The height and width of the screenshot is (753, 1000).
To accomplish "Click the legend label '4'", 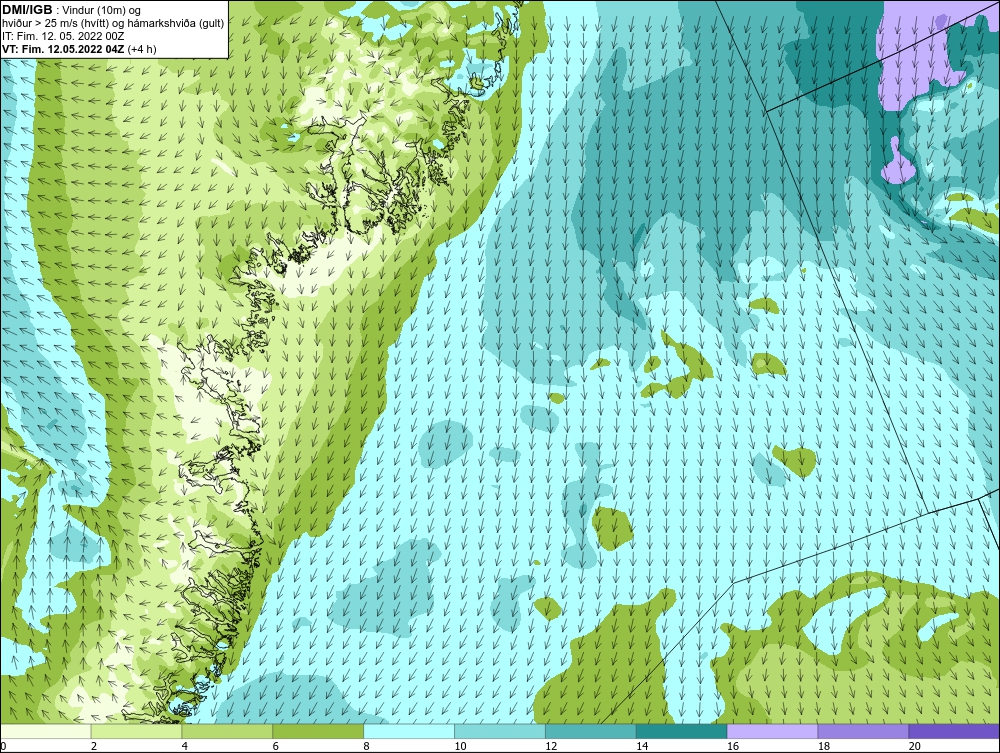I will tap(185, 746).
